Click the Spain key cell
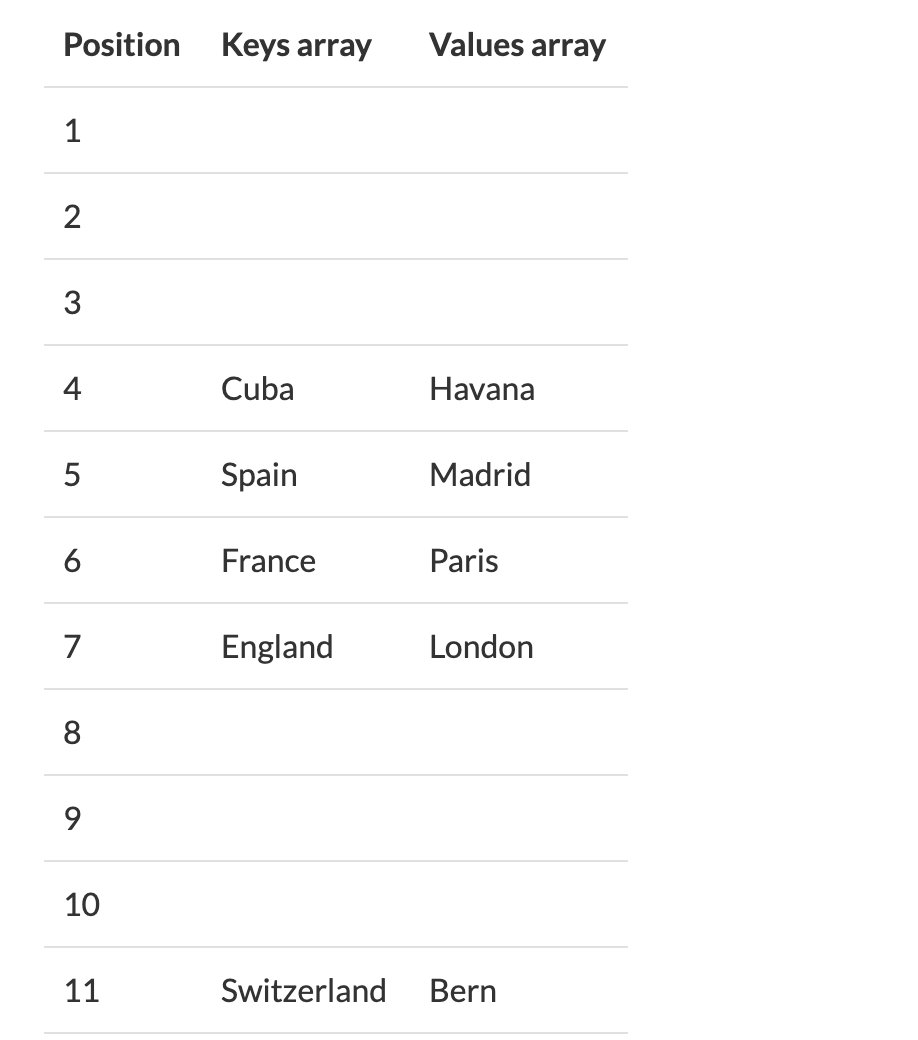918x1040 pixels. [x=259, y=476]
